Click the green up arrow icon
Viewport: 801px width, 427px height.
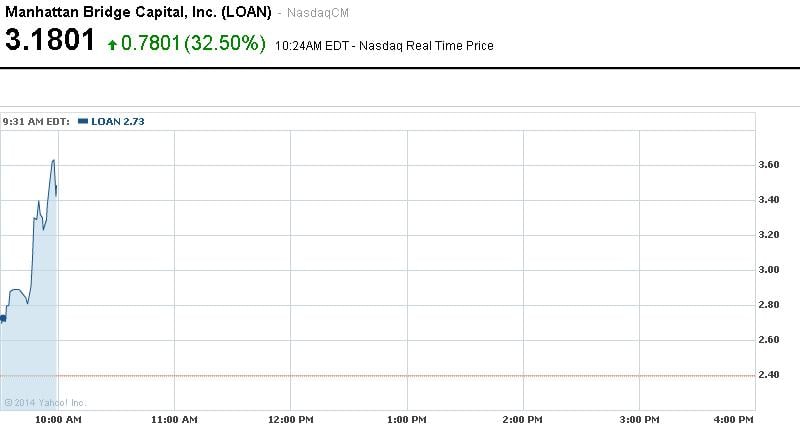point(112,45)
